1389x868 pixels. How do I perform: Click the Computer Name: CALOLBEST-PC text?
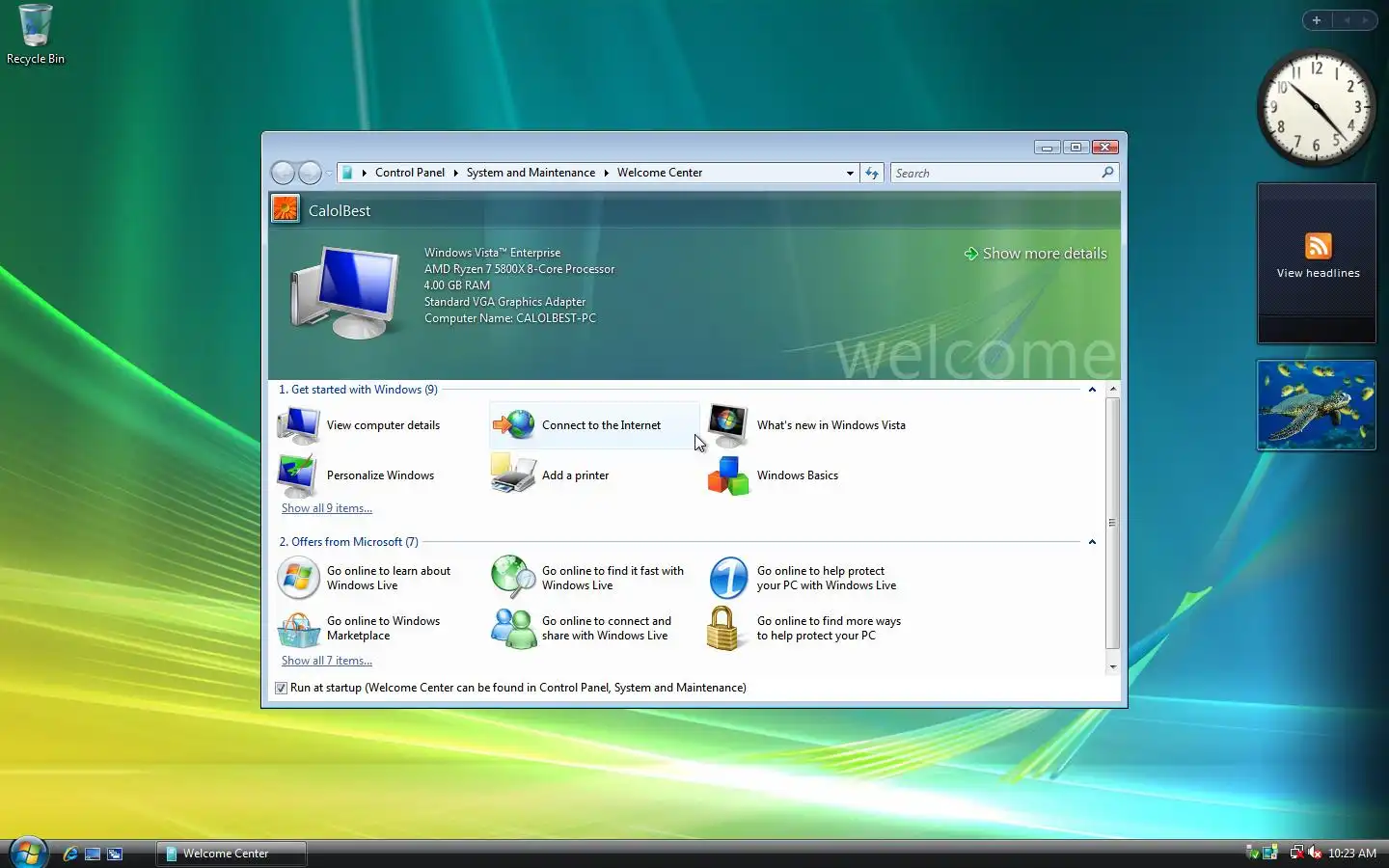click(510, 318)
